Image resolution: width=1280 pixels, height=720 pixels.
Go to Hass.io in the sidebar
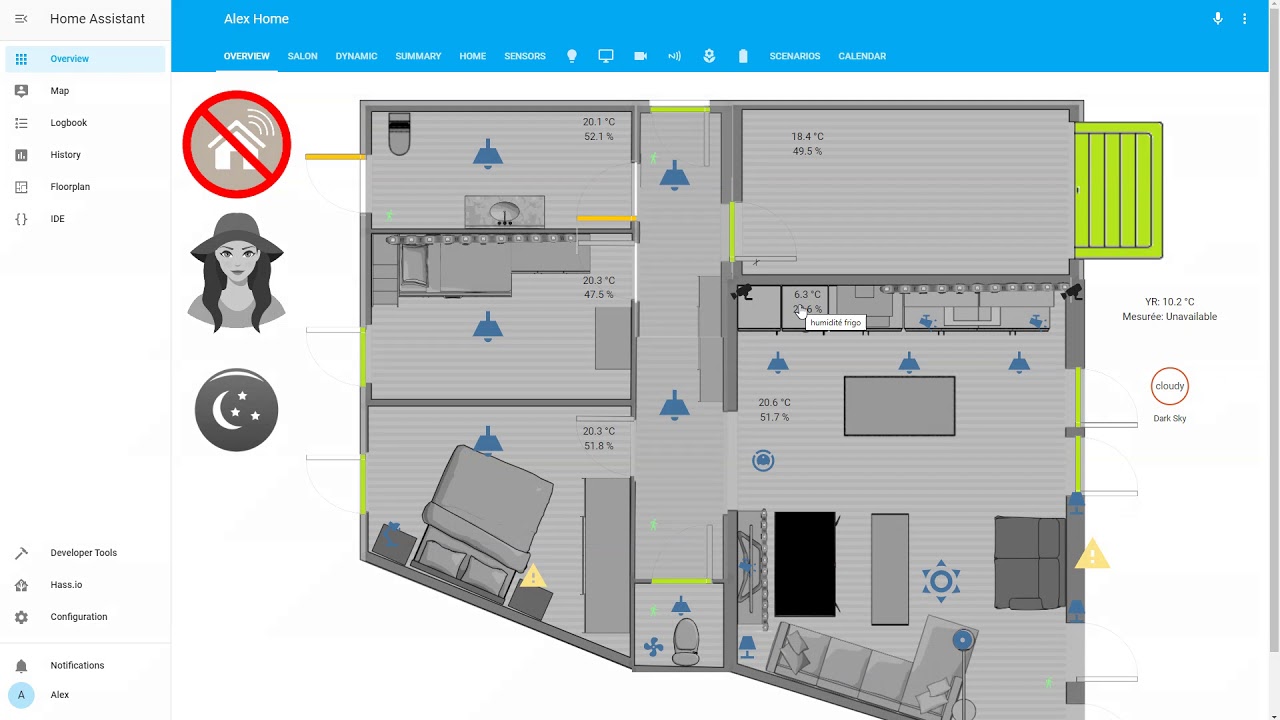[x=67, y=584]
